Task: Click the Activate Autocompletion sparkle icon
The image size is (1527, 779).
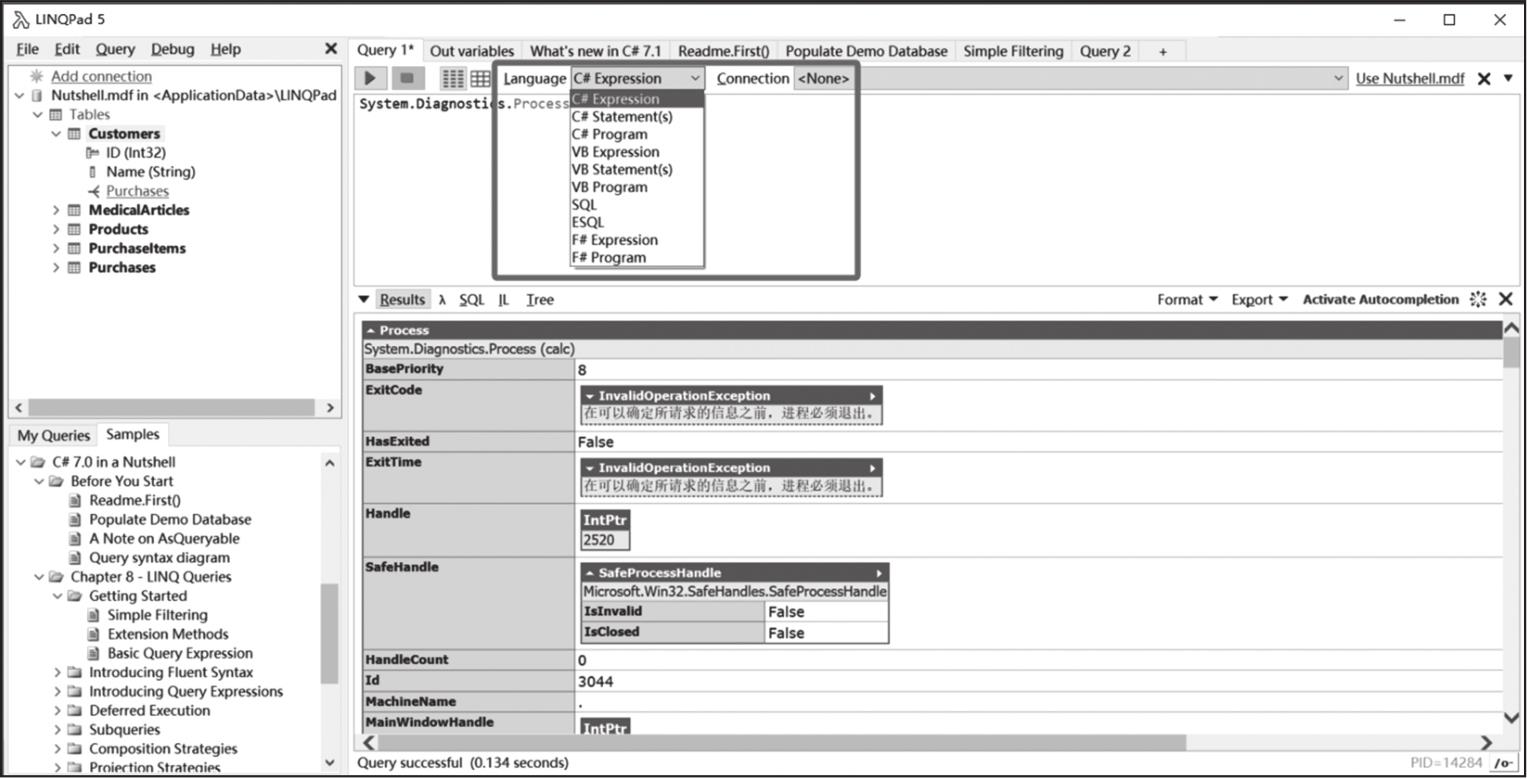Action: 1478,299
